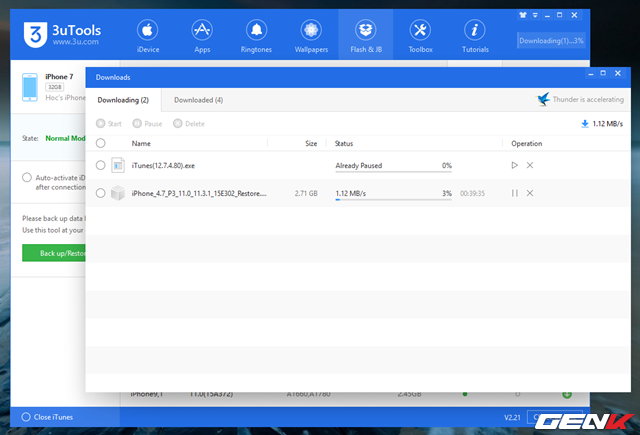Cancel the iTunes(12.7.4.80).exe download
640x435 pixels.
coord(530,165)
